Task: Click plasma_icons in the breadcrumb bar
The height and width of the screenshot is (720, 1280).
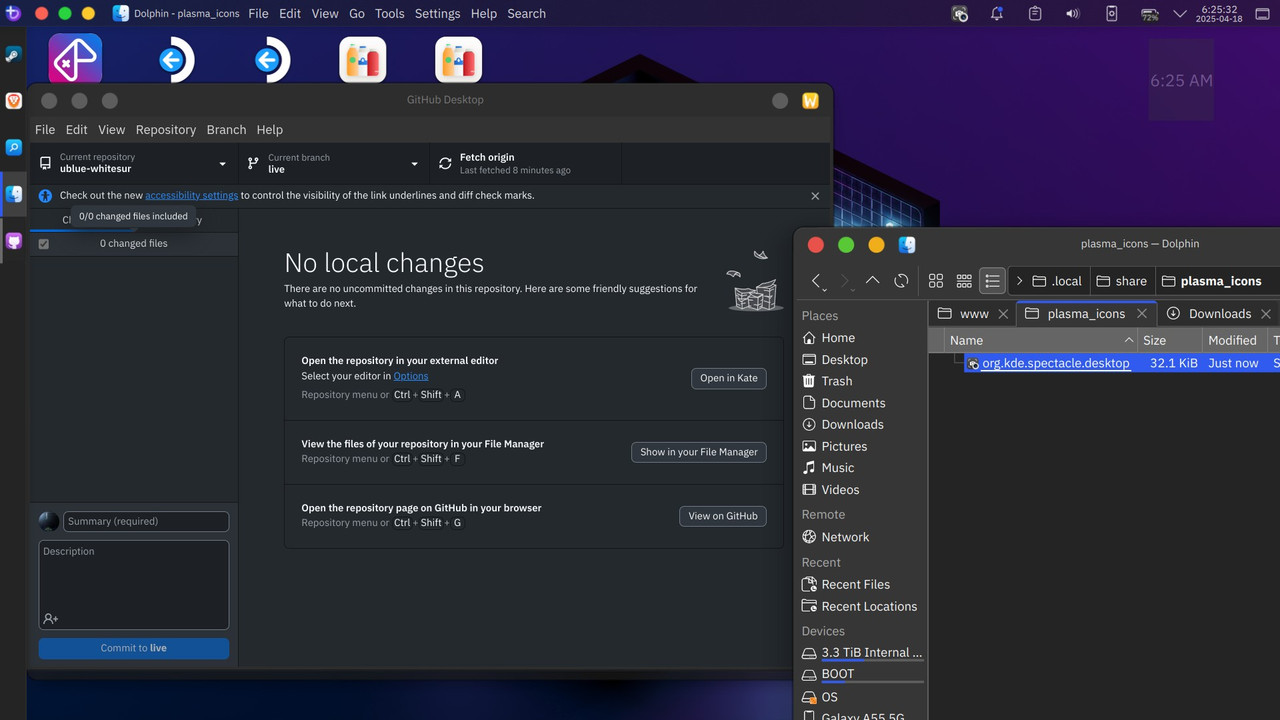Action: [x=1211, y=281]
